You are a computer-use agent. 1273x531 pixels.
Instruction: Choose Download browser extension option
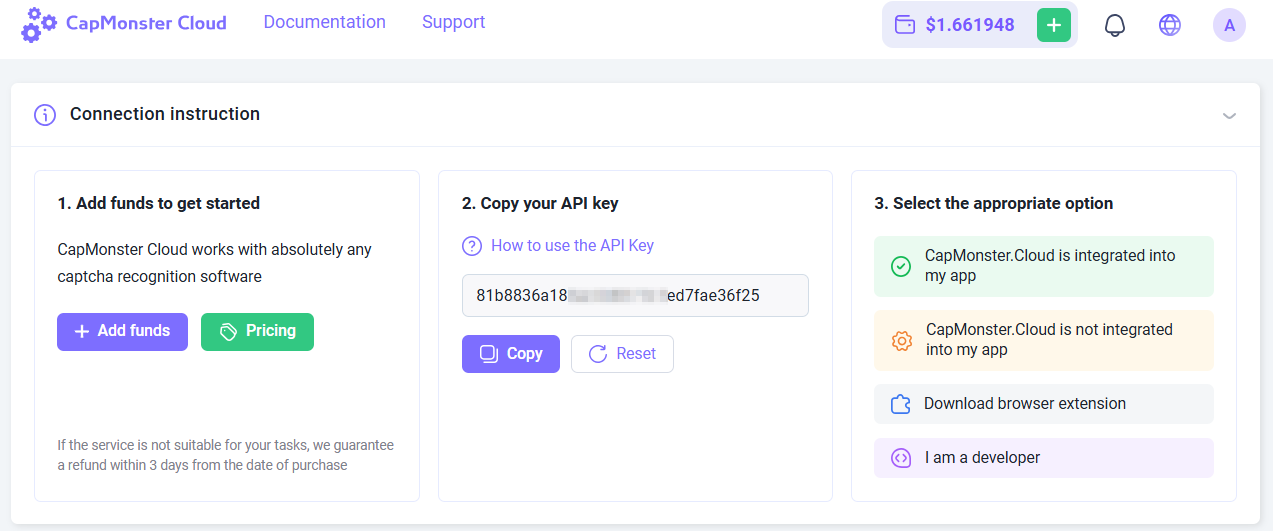pos(1043,404)
